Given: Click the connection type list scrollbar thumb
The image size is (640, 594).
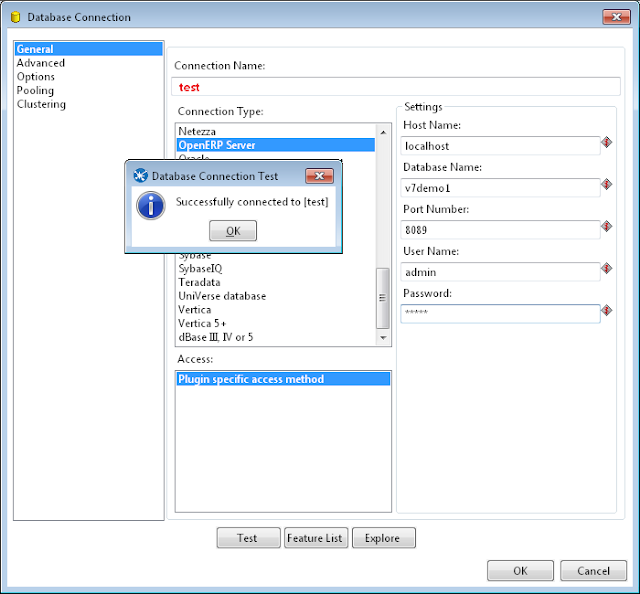Looking at the screenshot, I should click(x=383, y=298).
